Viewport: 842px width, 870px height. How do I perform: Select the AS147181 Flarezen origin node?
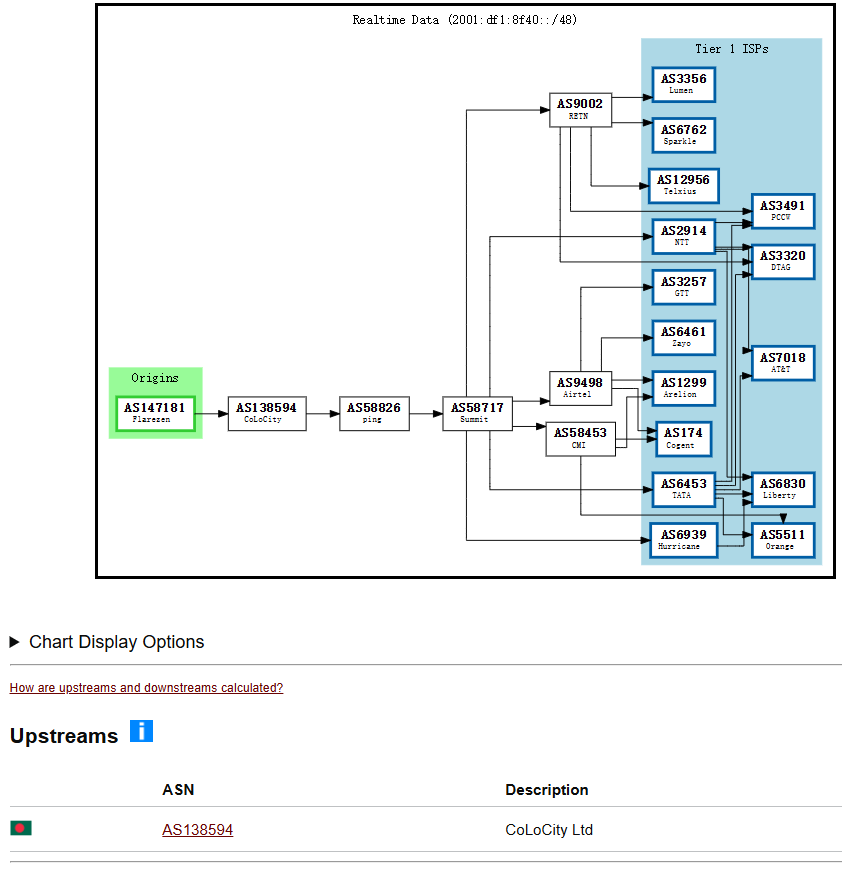click(x=155, y=413)
